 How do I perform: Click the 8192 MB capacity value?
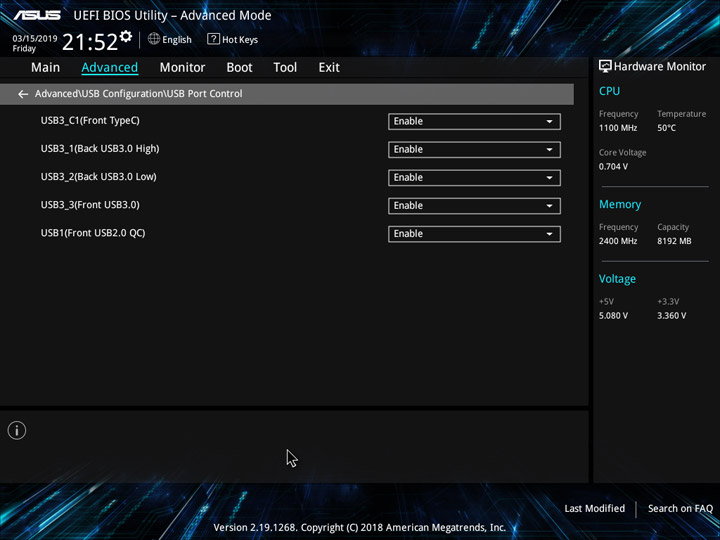(674, 241)
